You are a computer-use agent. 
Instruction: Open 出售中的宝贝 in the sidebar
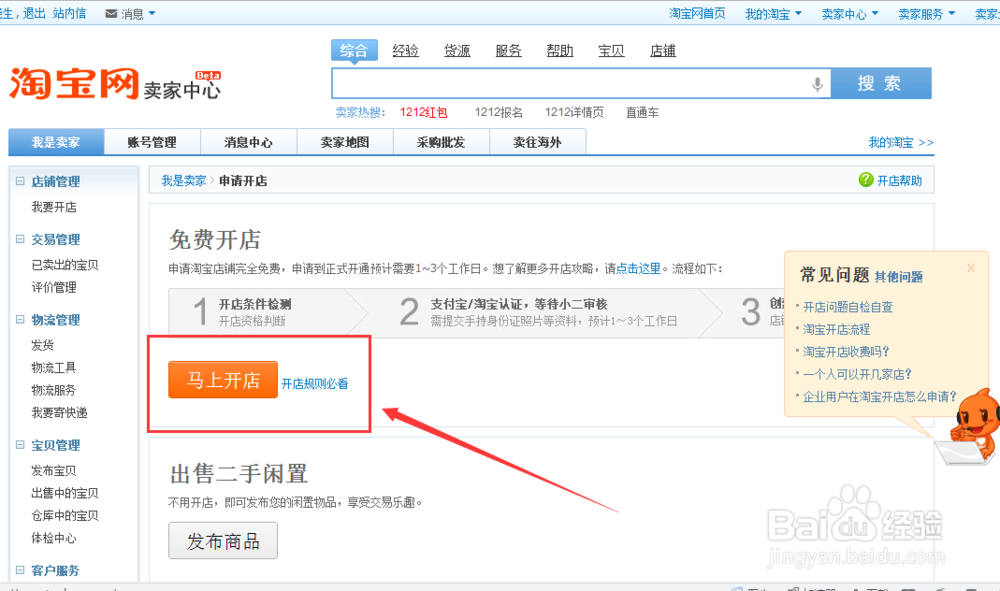65,493
